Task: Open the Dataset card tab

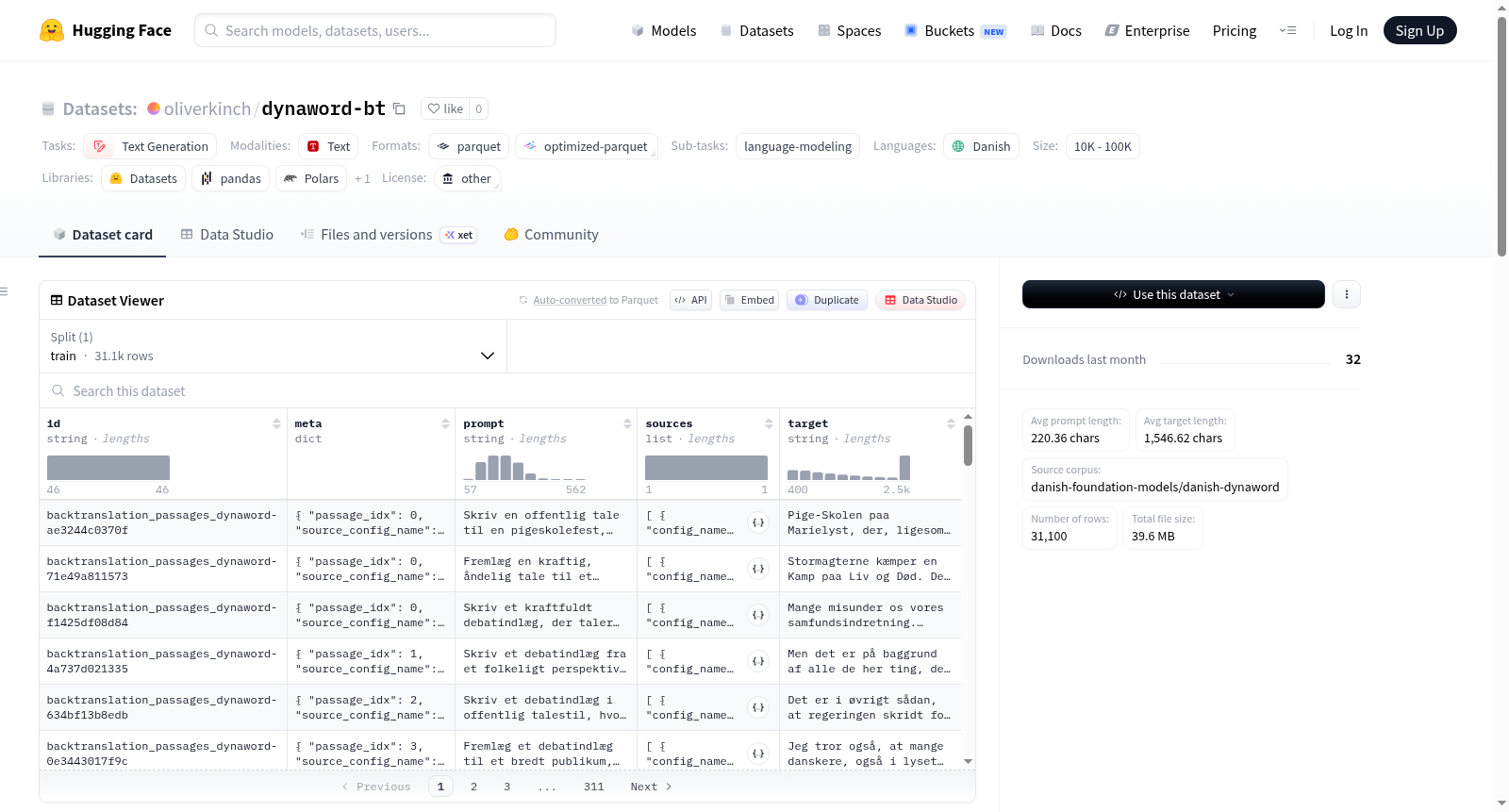Action: click(102, 235)
